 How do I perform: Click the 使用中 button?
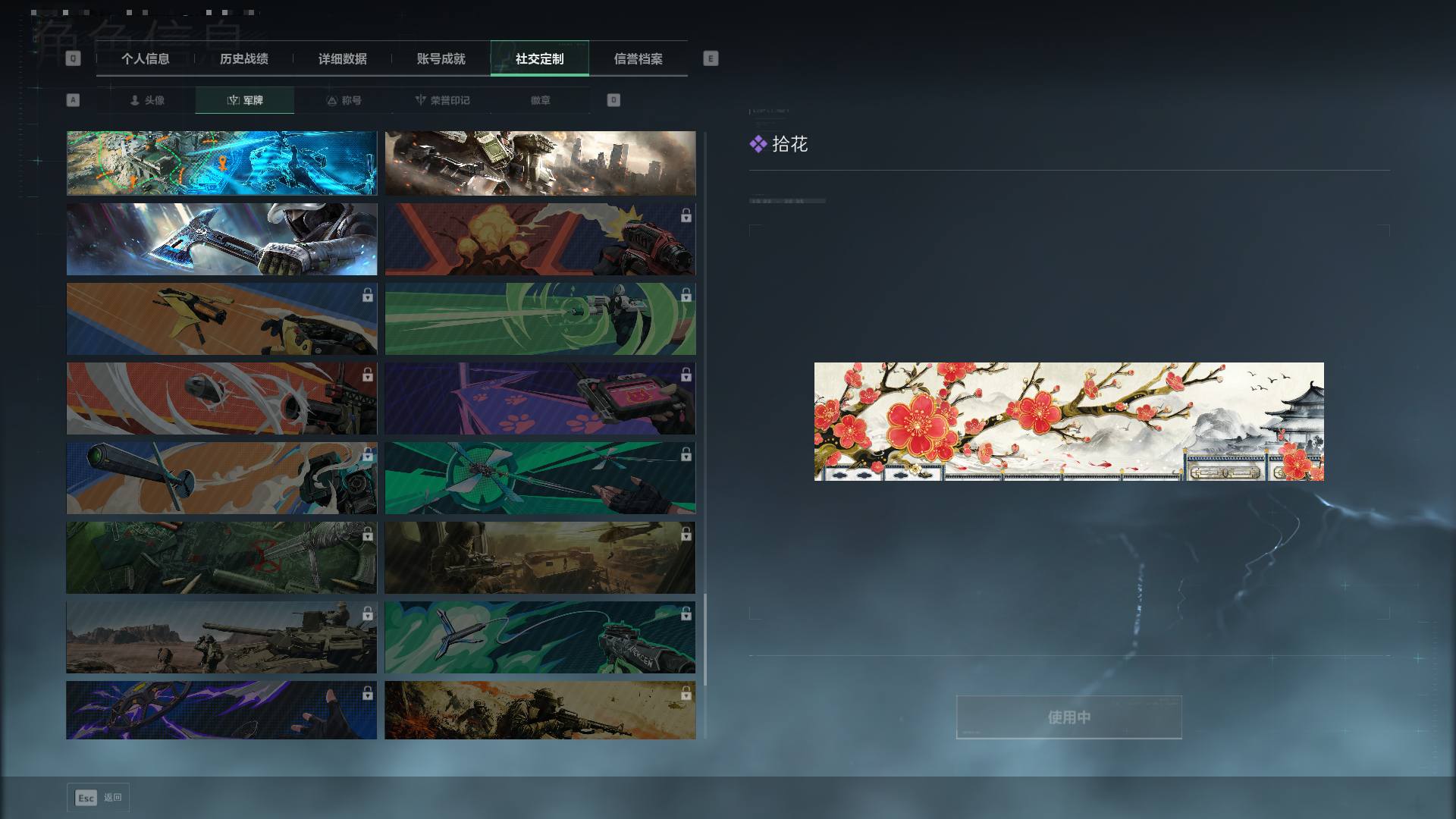pyautogui.click(x=1069, y=717)
